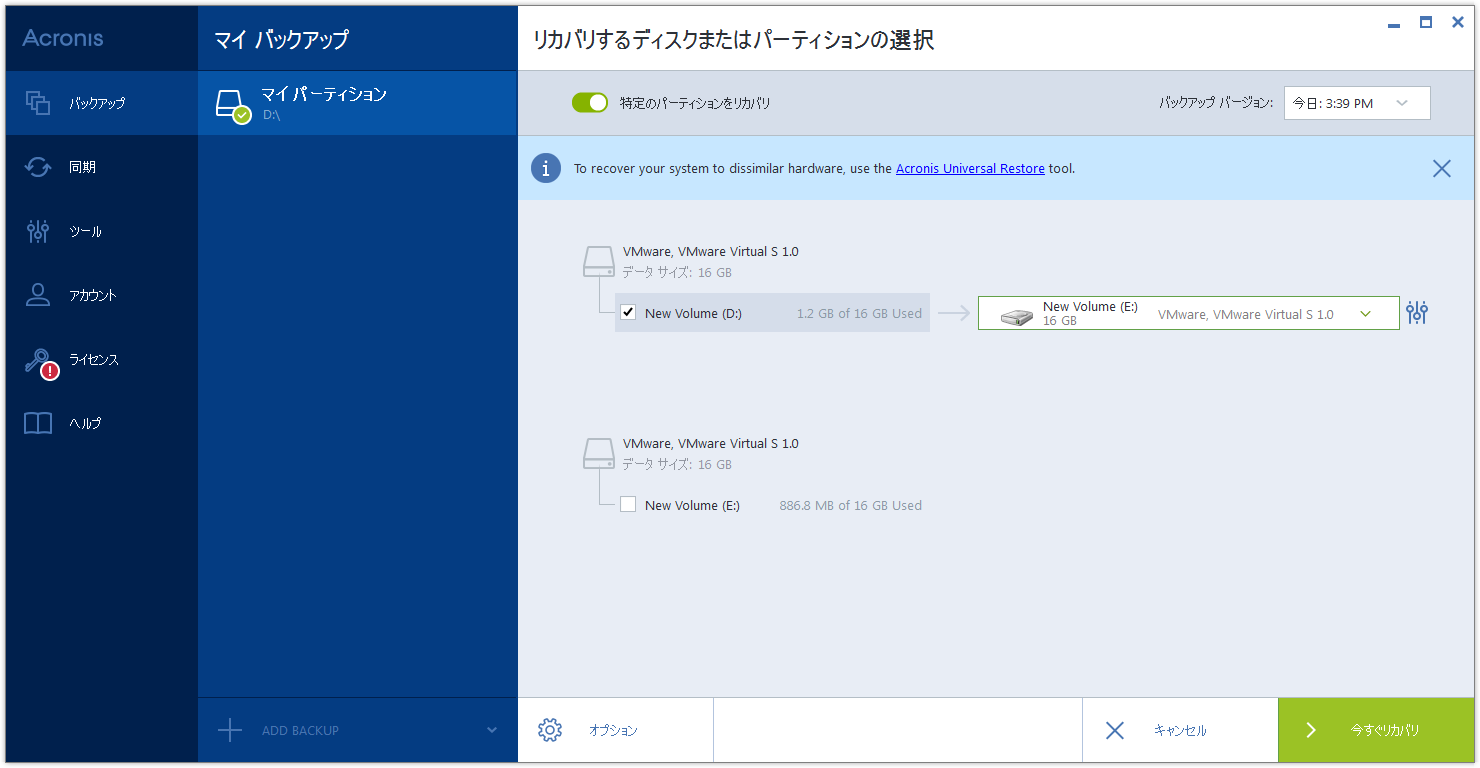The height and width of the screenshot is (768, 1480).
Task: Toggle off recover specific partitions switch
Action: click(x=590, y=103)
